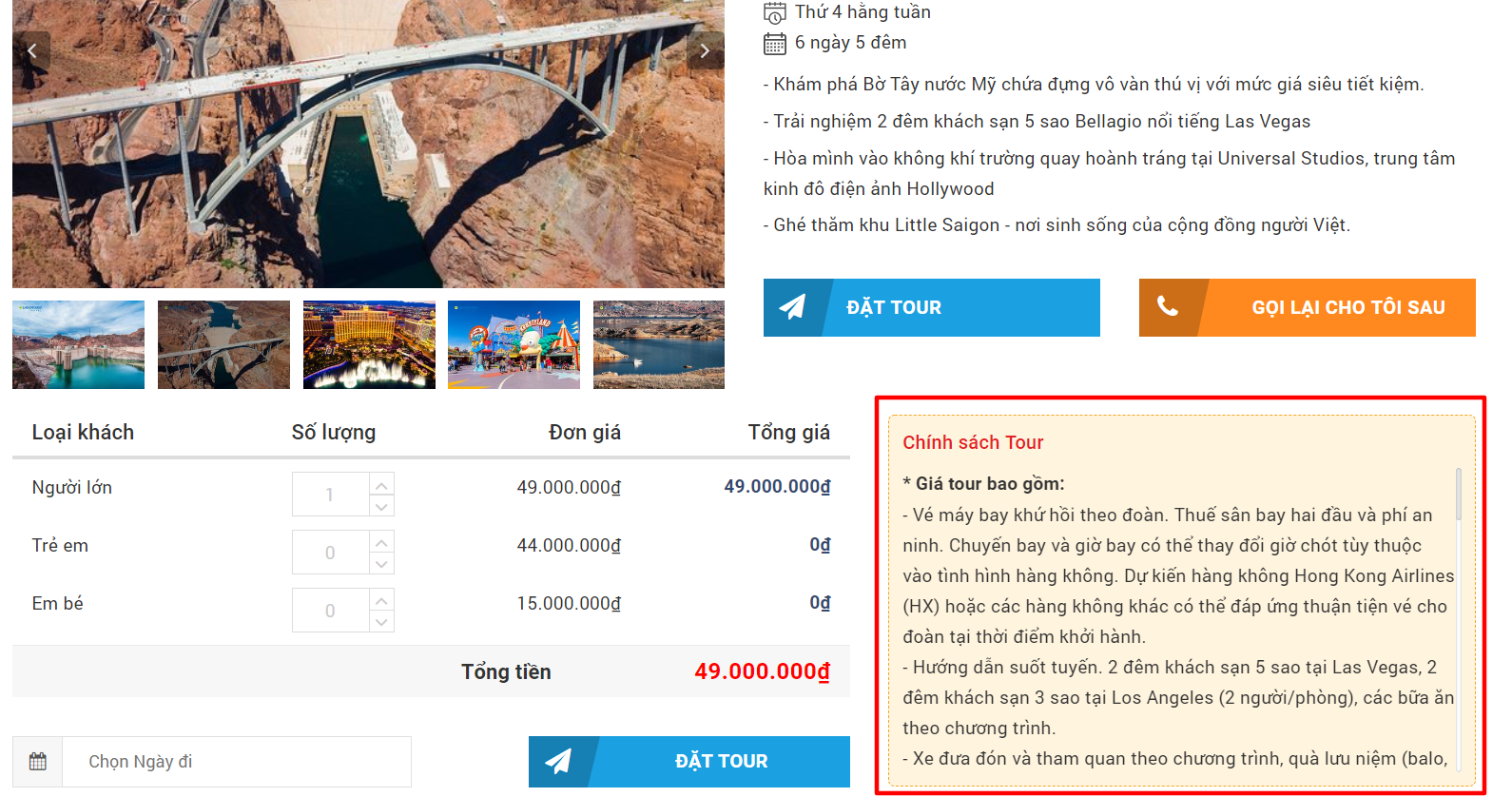Increase the Người lớn quantity
1512x797 pixels.
381,484
